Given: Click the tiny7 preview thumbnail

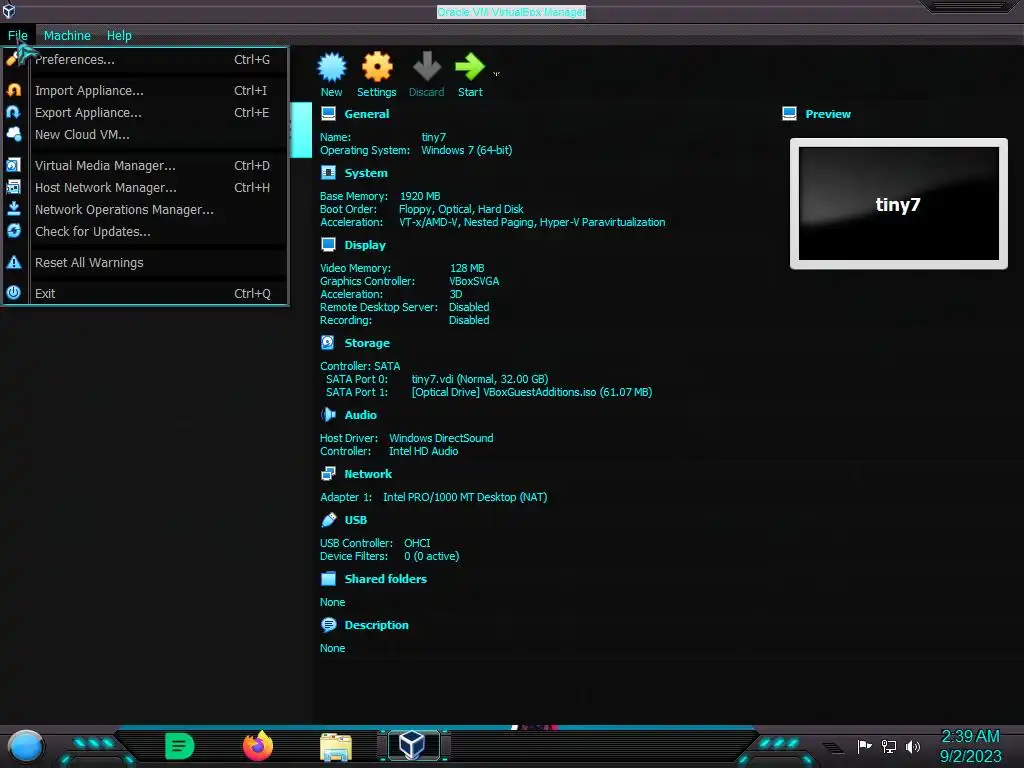Looking at the screenshot, I should tap(899, 204).
